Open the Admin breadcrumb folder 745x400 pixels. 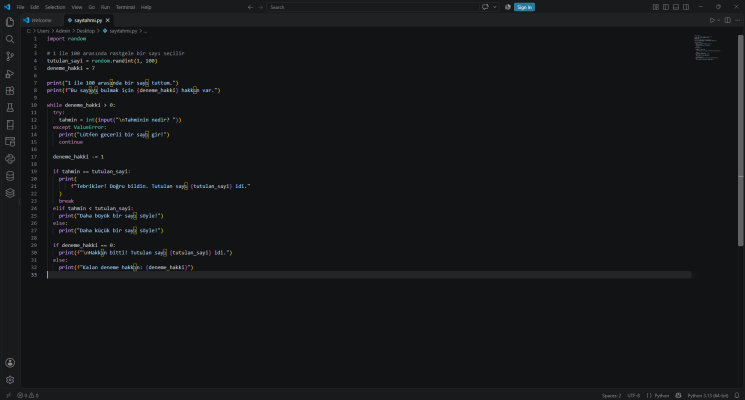coord(63,31)
